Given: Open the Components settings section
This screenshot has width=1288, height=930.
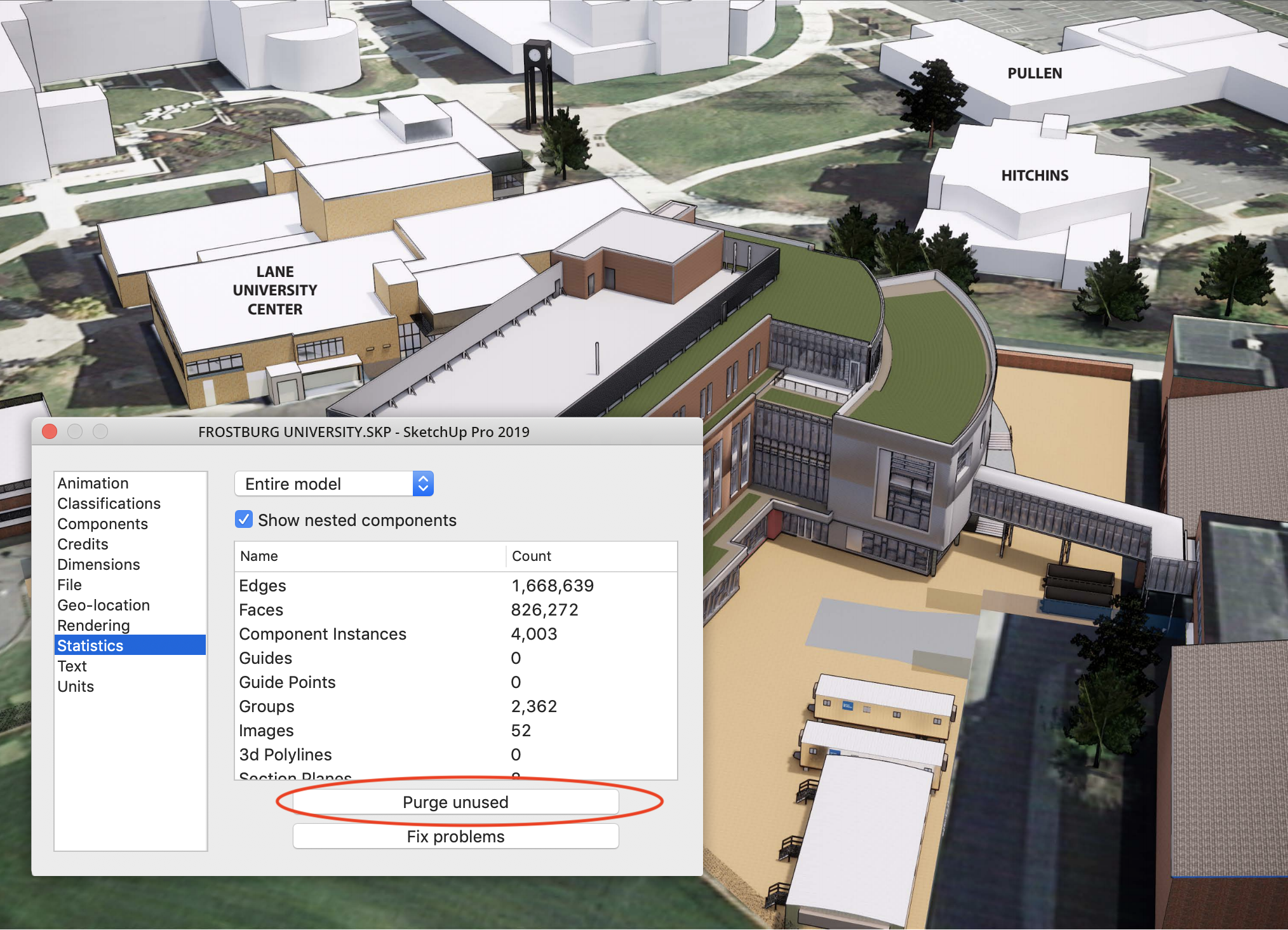Looking at the screenshot, I should point(102,523).
